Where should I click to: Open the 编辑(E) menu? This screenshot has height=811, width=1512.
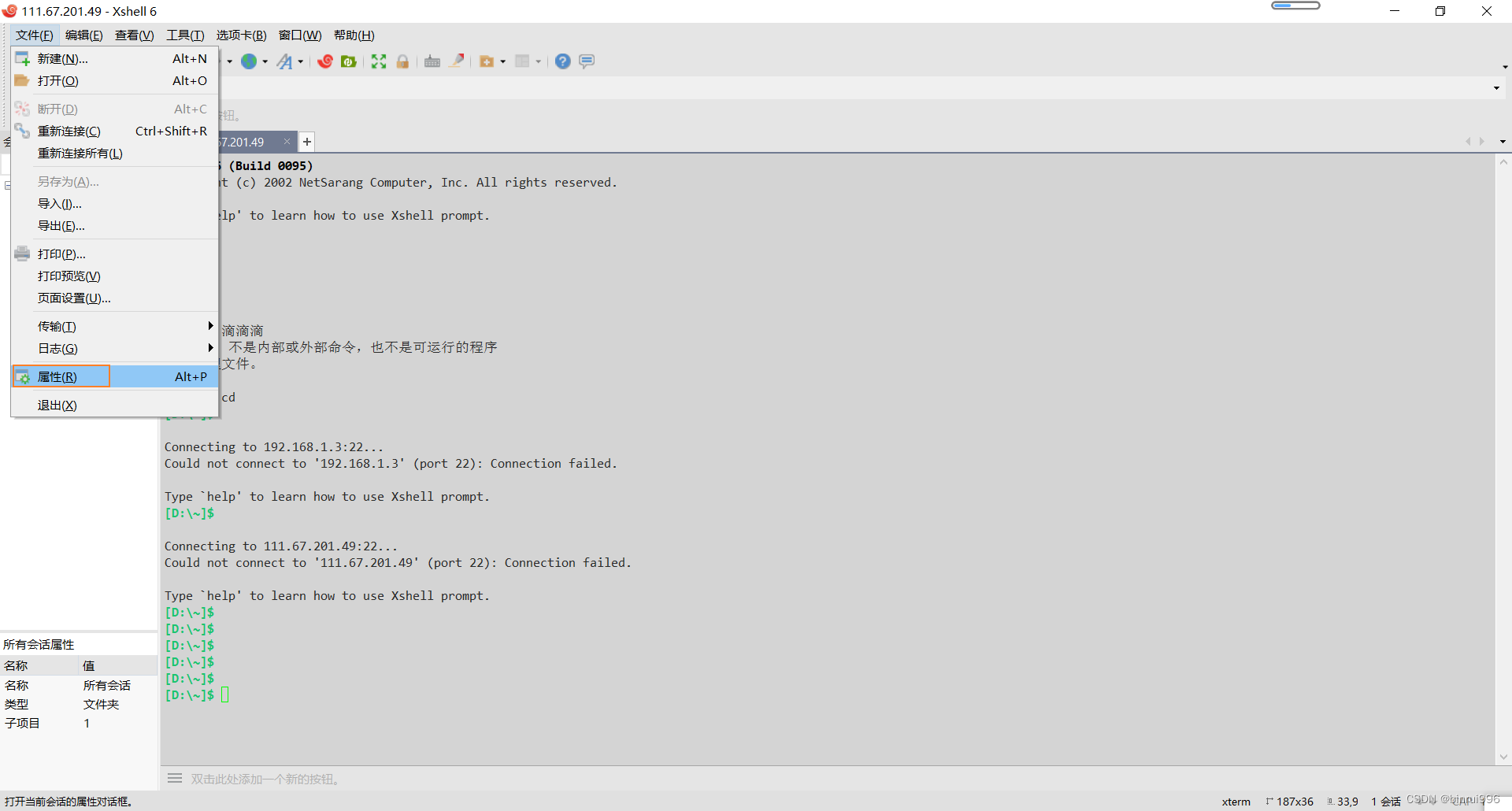coord(84,35)
